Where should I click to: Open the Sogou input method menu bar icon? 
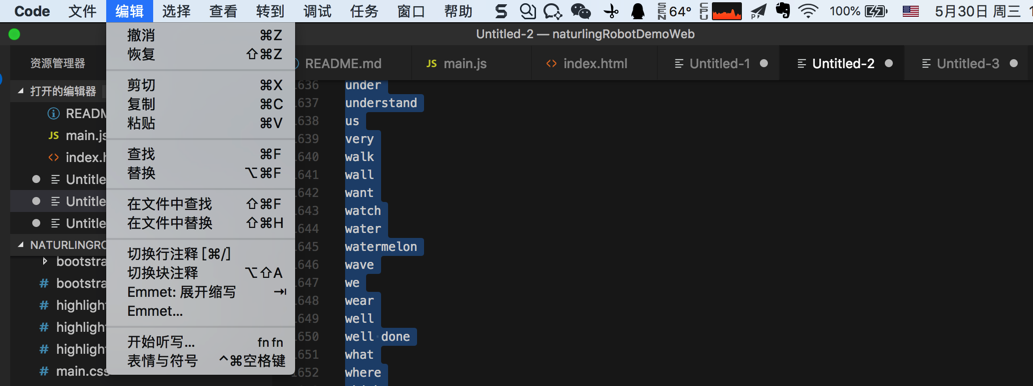point(501,11)
